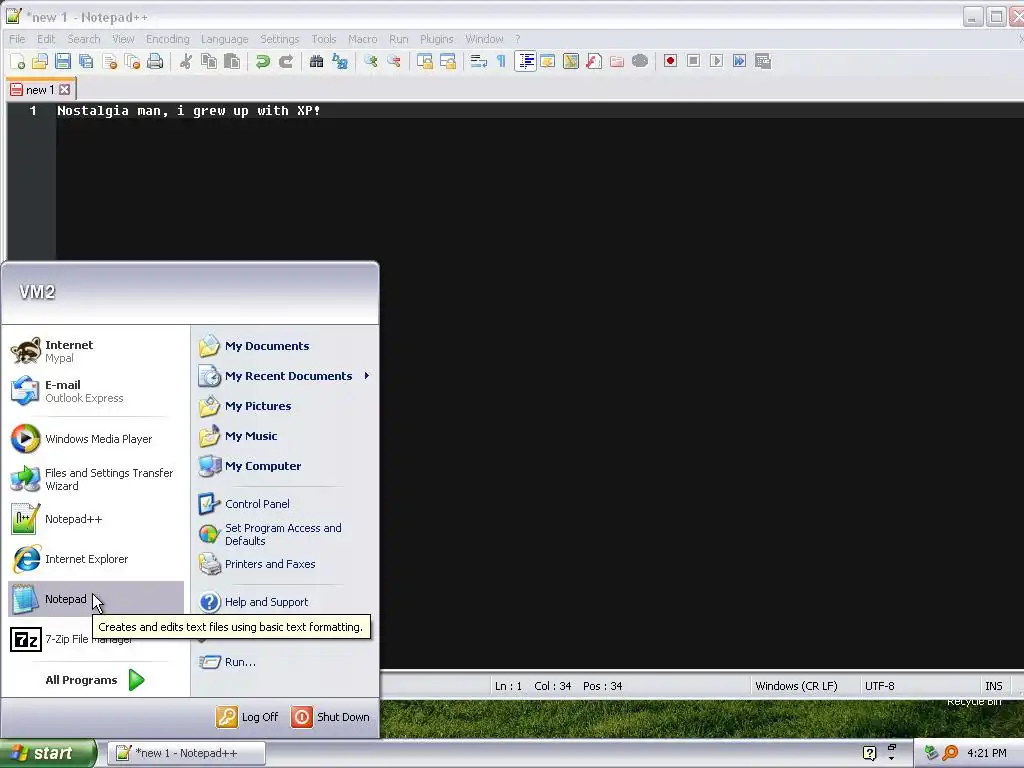
Task: Open My Computer from Start menu
Action: pos(285,466)
